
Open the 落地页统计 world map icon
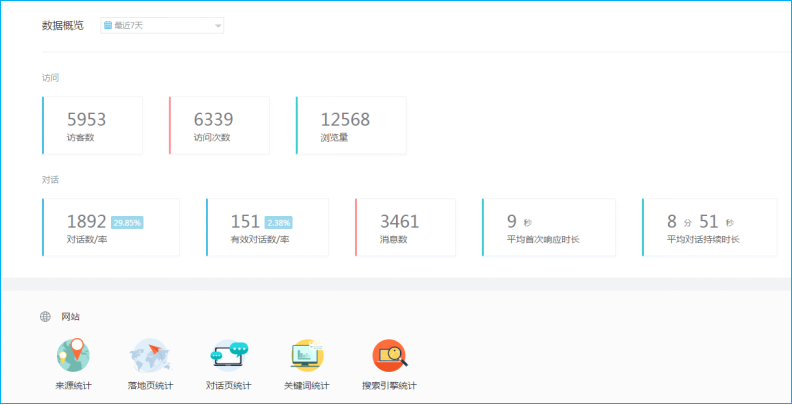(x=151, y=356)
